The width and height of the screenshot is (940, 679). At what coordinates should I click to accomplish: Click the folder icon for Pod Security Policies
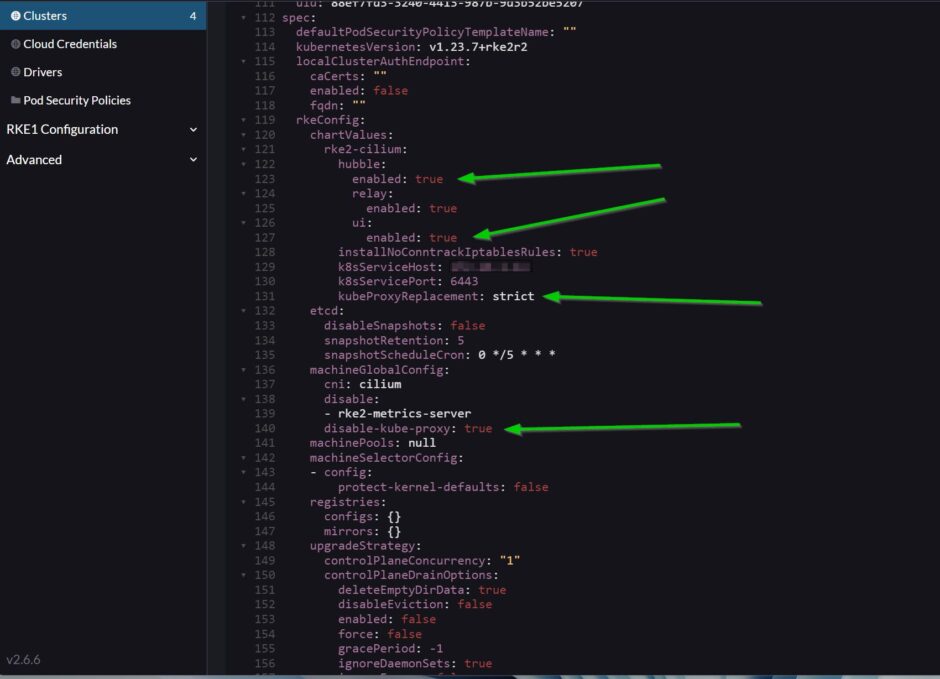pyautogui.click(x=15, y=100)
